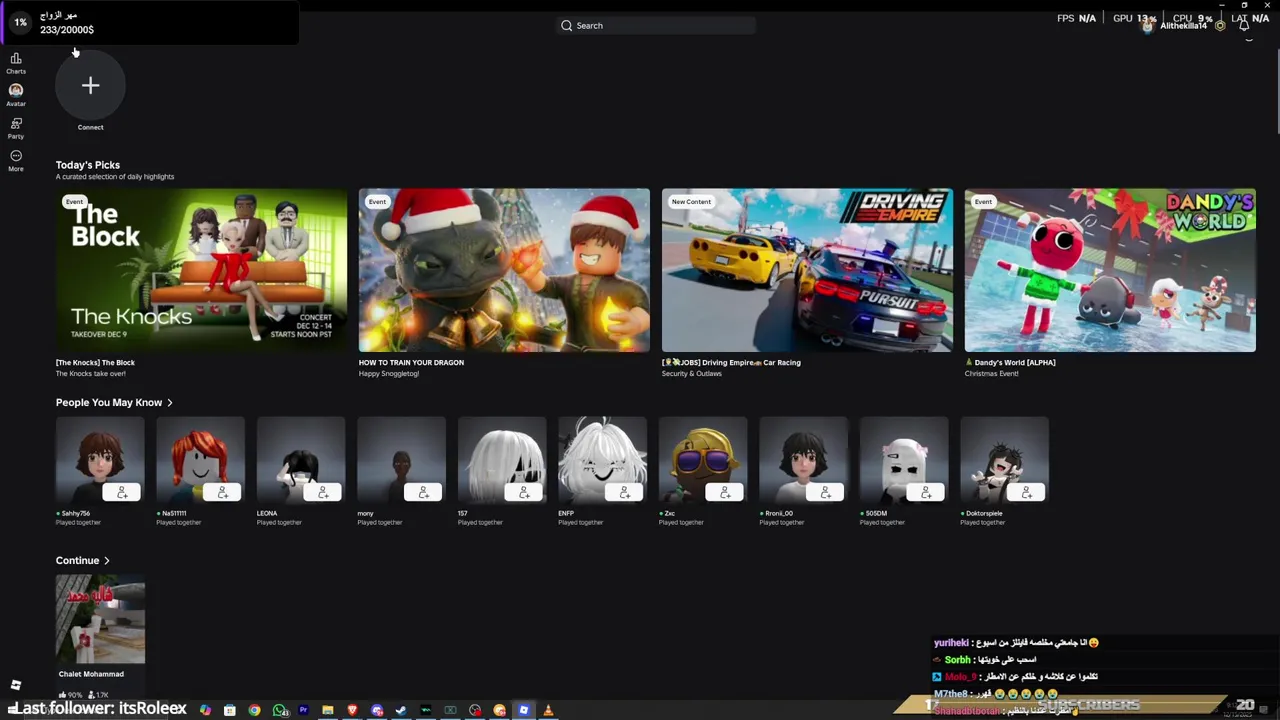Viewport: 1280px width, 720px height.
Task: Open Zxc avatar card
Action: click(x=703, y=460)
